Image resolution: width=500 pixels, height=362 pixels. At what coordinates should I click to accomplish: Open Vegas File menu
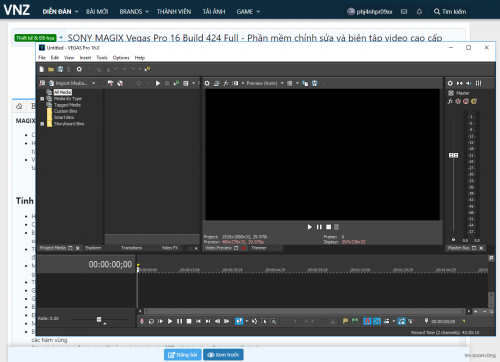click(x=42, y=58)
